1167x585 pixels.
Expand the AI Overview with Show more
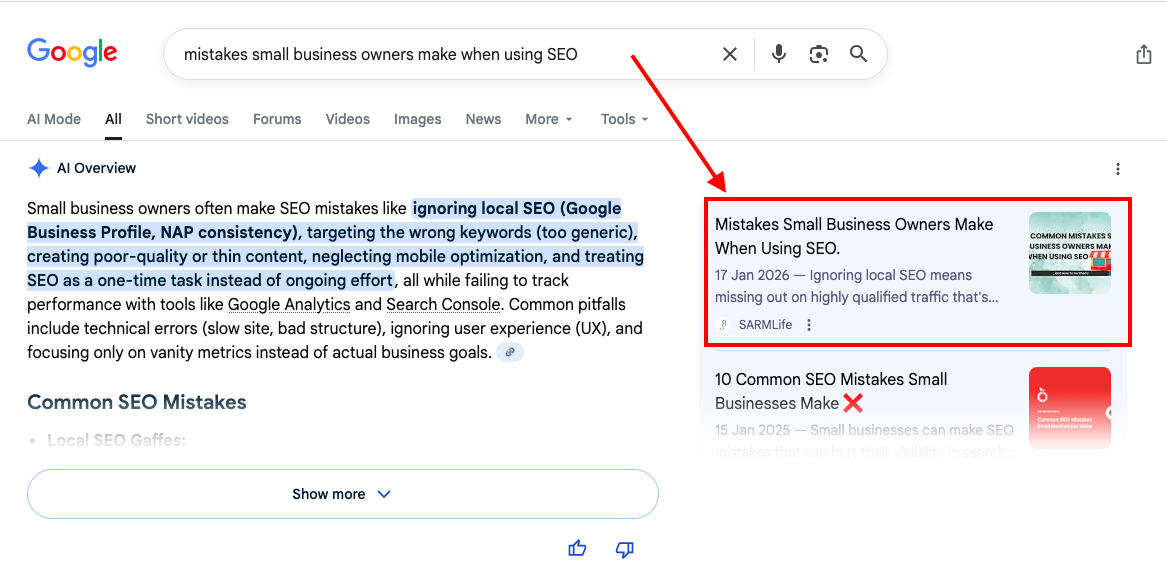[342, 493]
